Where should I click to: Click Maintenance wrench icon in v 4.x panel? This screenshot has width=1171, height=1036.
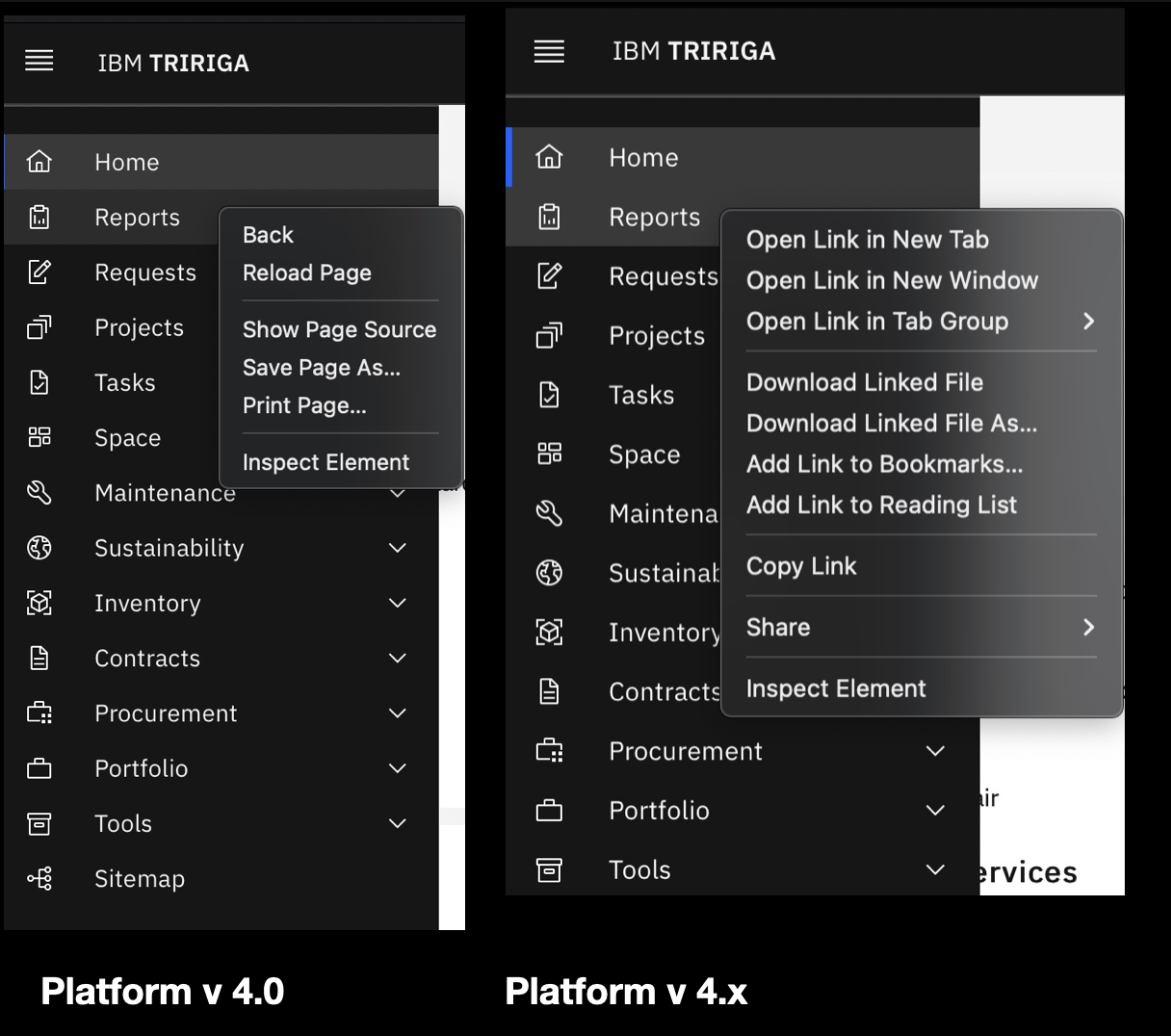[x=549, y=513]
